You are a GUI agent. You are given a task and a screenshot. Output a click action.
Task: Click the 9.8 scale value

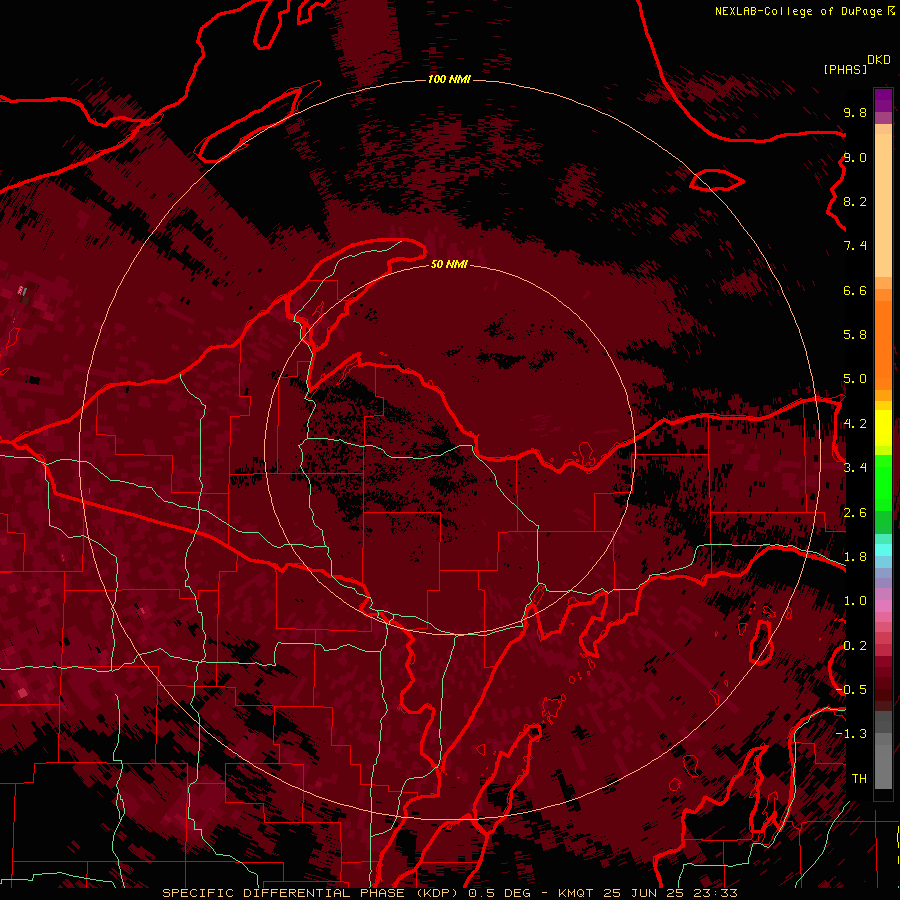pos(855,112)
